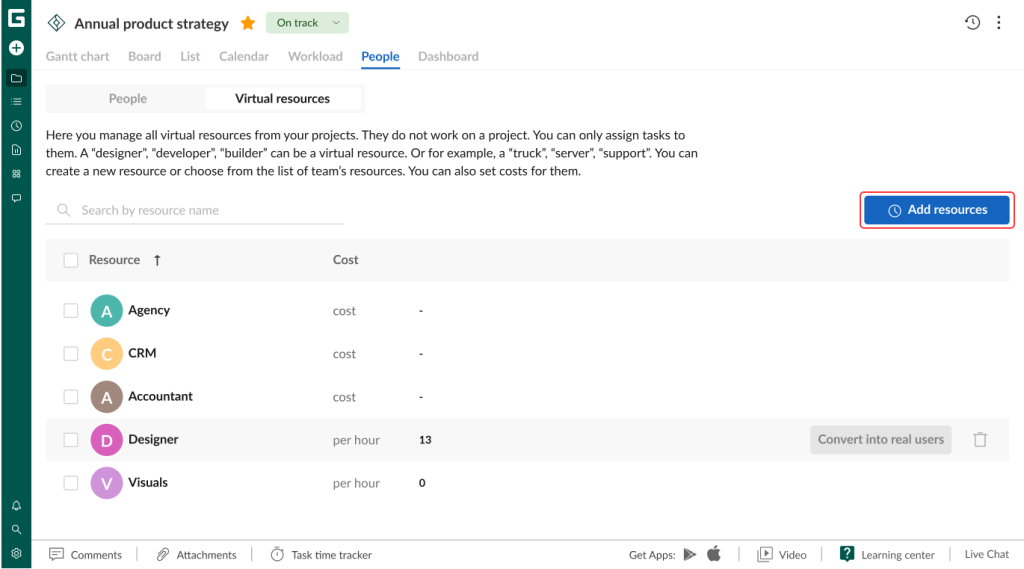Viewport: 1024px width, 569px height.
Task: Edit Designer cost value 13
Action: click(425, 440)
